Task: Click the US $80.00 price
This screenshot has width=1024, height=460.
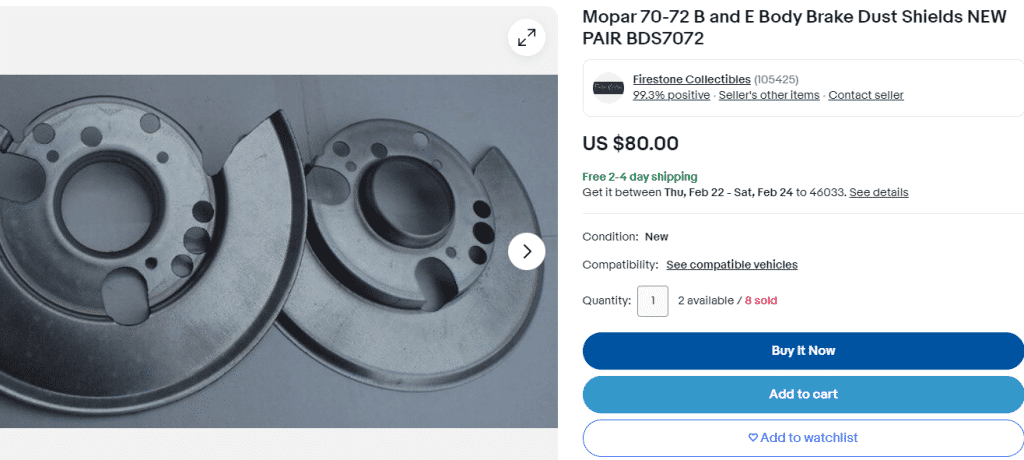Action: tap(630, 143)
